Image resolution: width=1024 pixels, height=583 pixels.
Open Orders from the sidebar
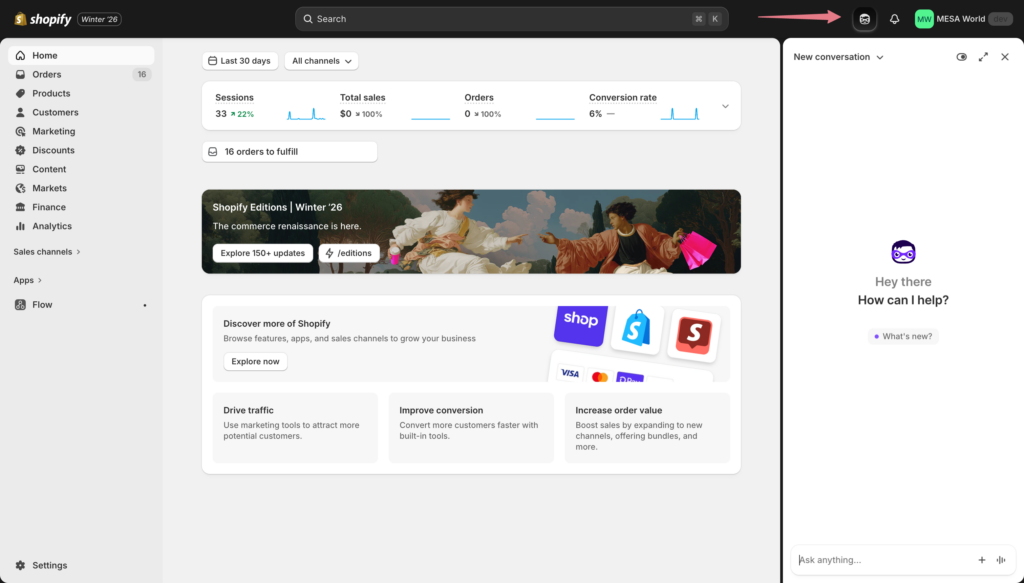(47, 74)
